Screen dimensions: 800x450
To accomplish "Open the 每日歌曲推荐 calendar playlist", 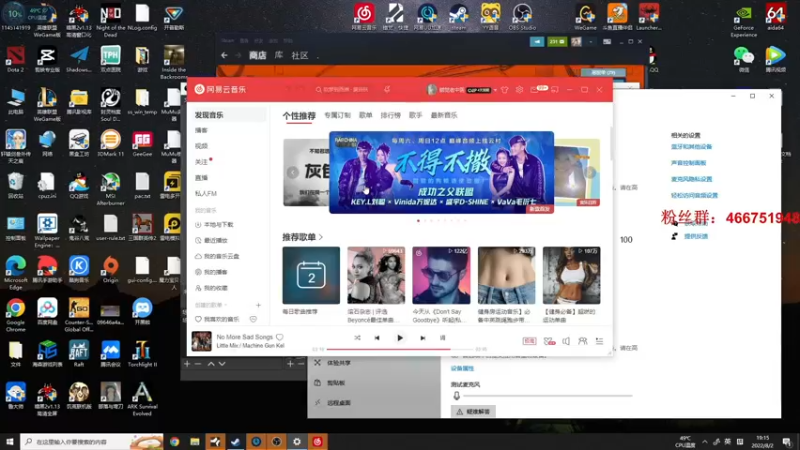I will click(x=311, y=276).
